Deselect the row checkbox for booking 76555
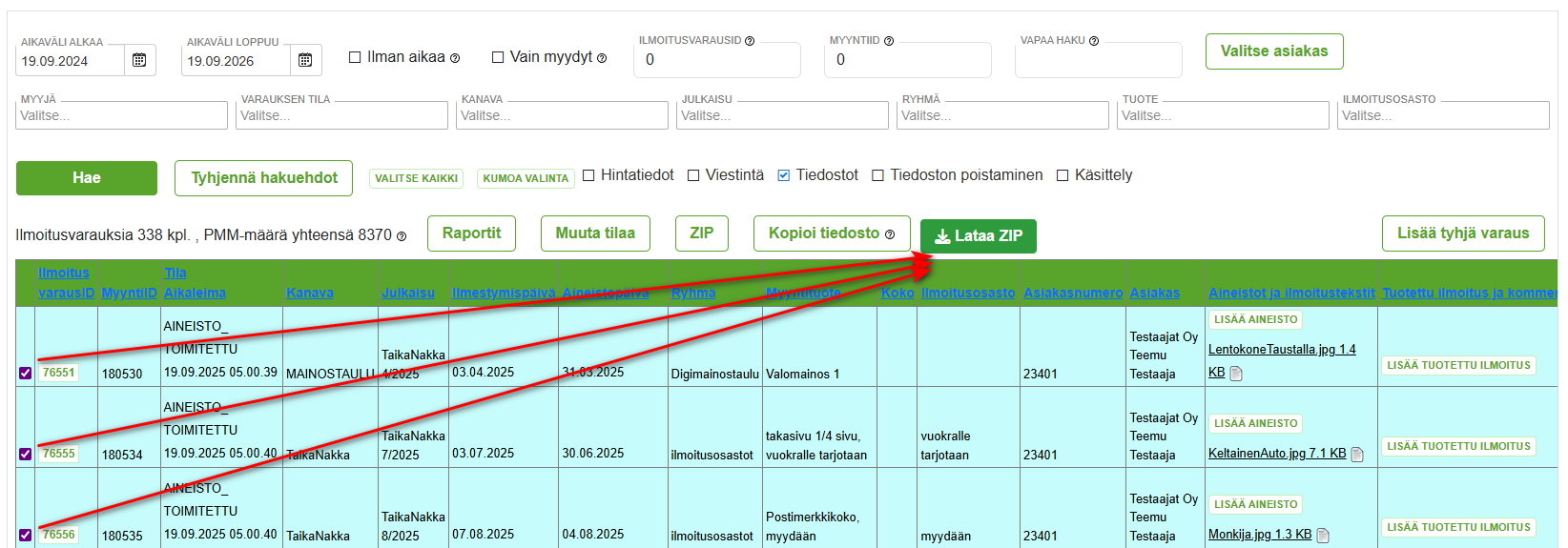The height and width of the screenshot is (548, 1568). [x=26, y=455]
